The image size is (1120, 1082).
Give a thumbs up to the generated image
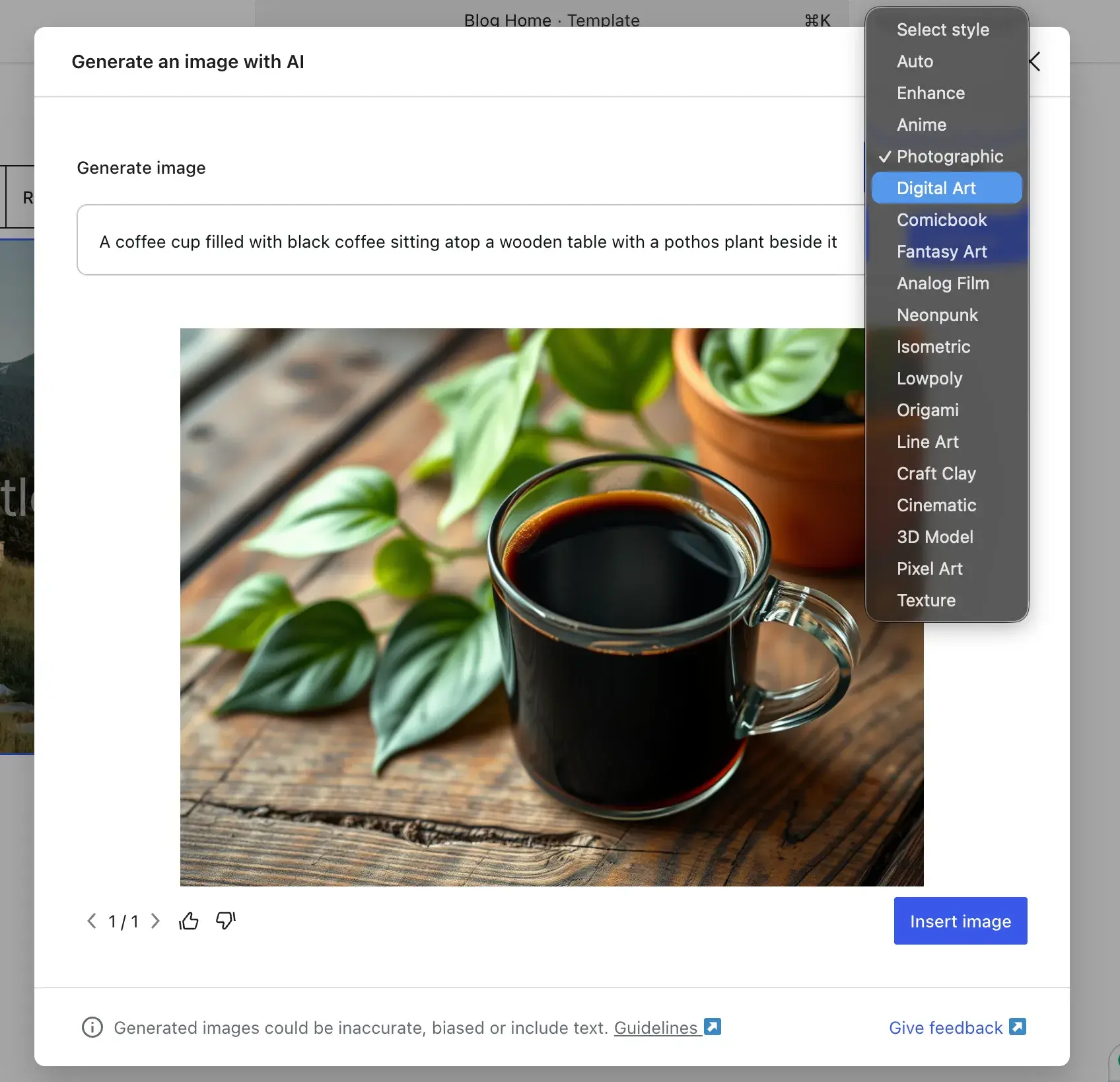190,921
